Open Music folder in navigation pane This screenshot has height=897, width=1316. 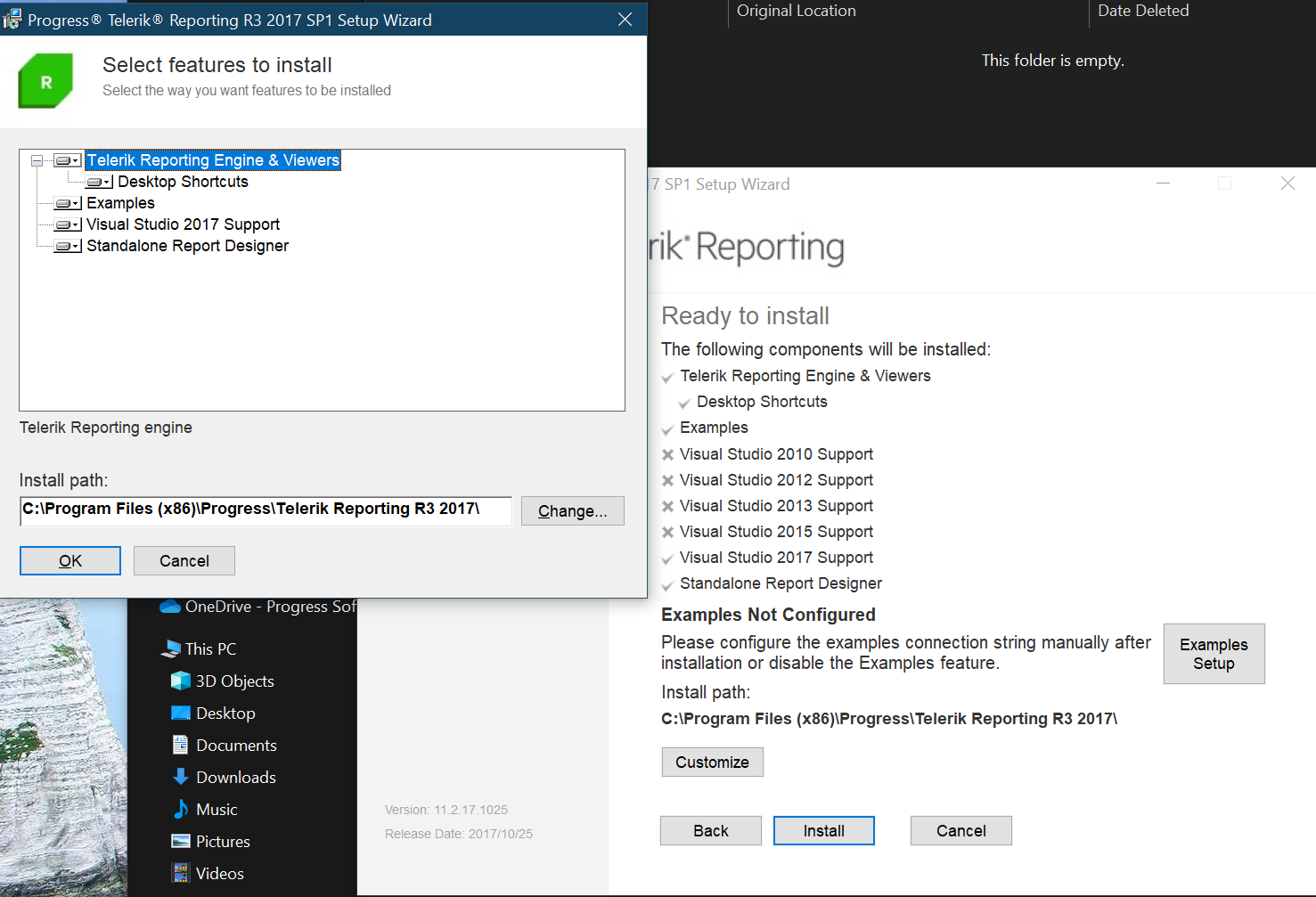point(217,809)
